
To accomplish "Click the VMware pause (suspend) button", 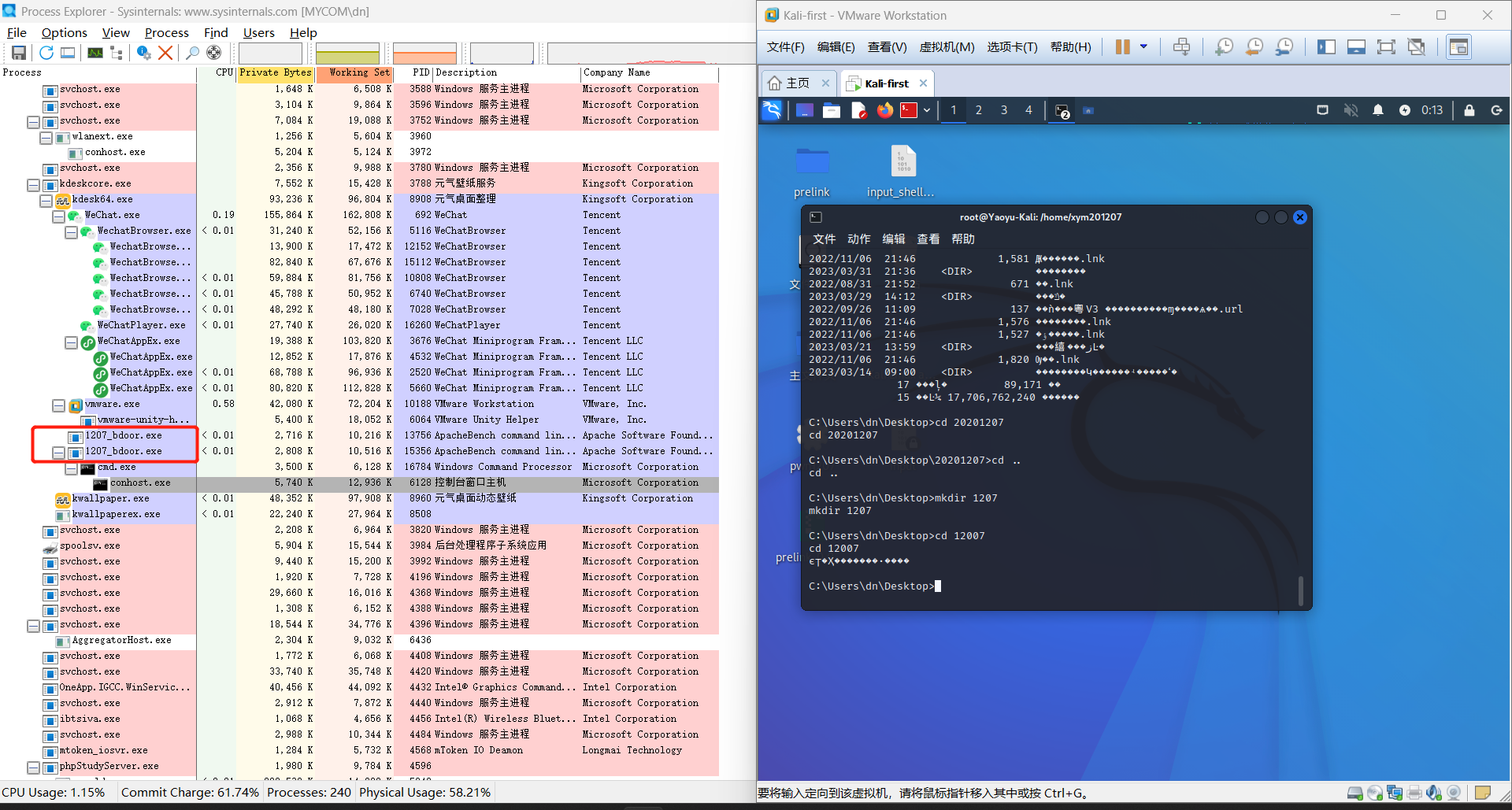I will pyautogui.click(x=1123, y=47).
